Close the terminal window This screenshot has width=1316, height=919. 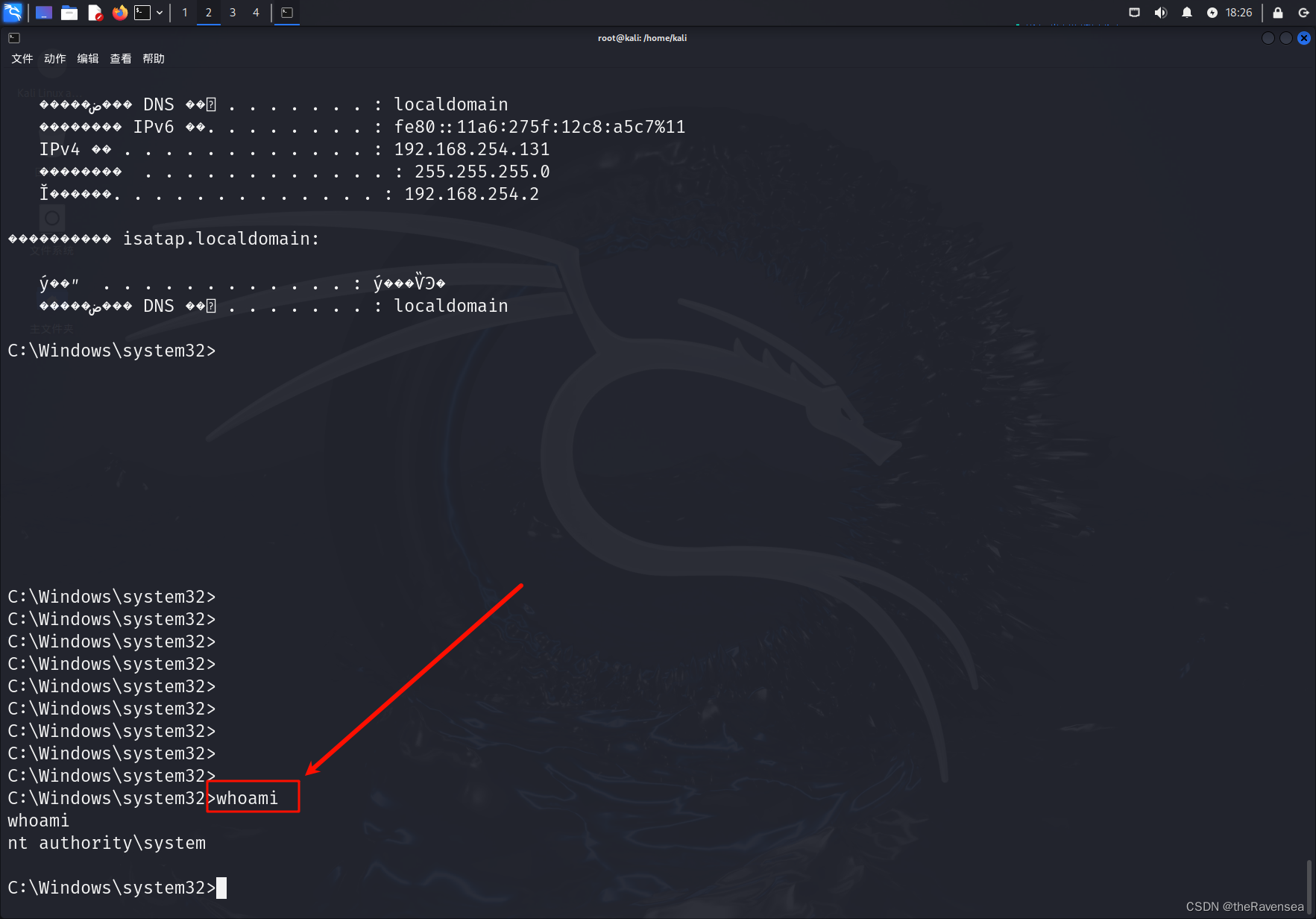1304,38
